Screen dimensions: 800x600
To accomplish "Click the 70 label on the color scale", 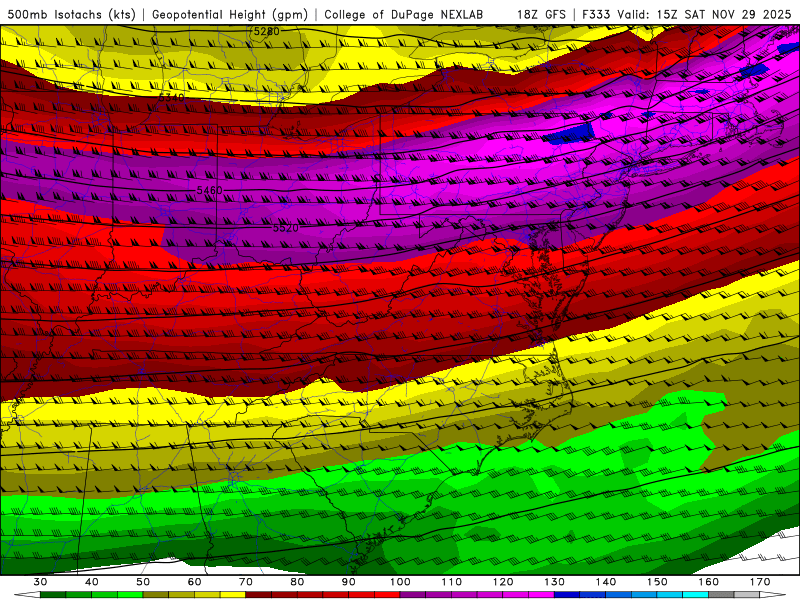I will 246,582.
